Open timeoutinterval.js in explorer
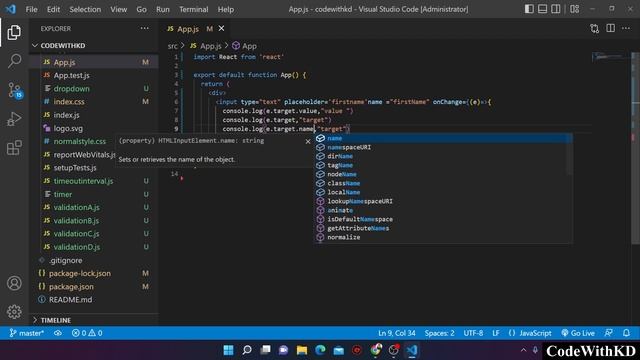 coord(83,181)
